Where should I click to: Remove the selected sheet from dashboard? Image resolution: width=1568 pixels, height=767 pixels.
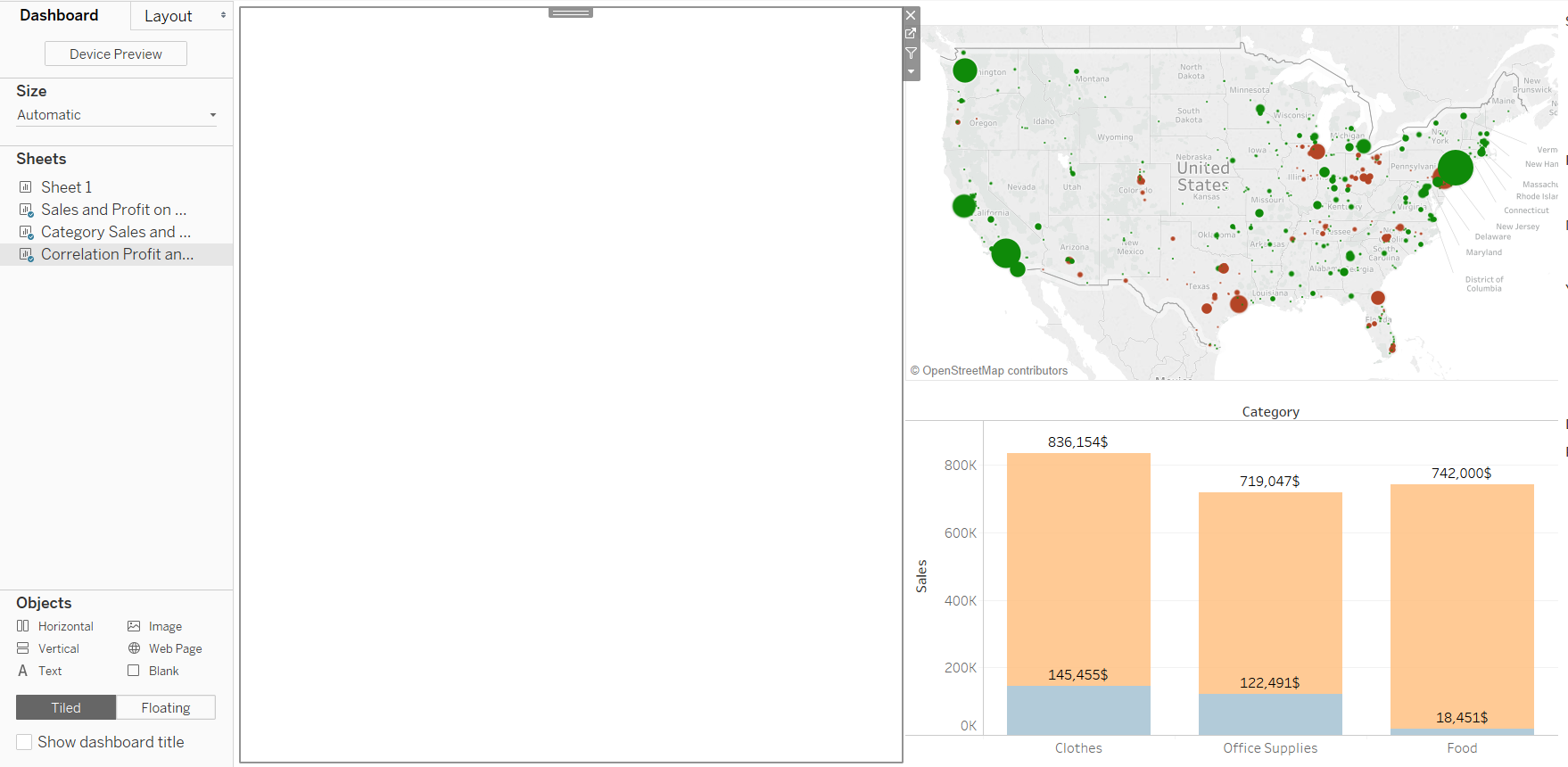911,15
